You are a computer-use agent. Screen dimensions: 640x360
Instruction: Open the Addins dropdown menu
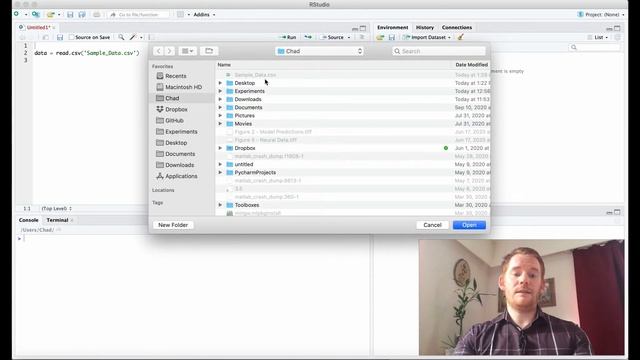(204, 14)
